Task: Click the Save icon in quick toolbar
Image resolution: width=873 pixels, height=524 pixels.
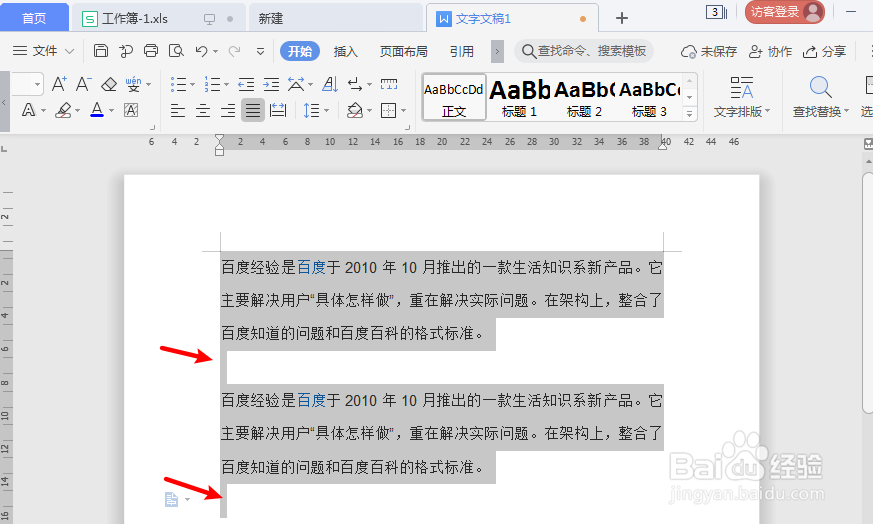Action: coord(101,51)
